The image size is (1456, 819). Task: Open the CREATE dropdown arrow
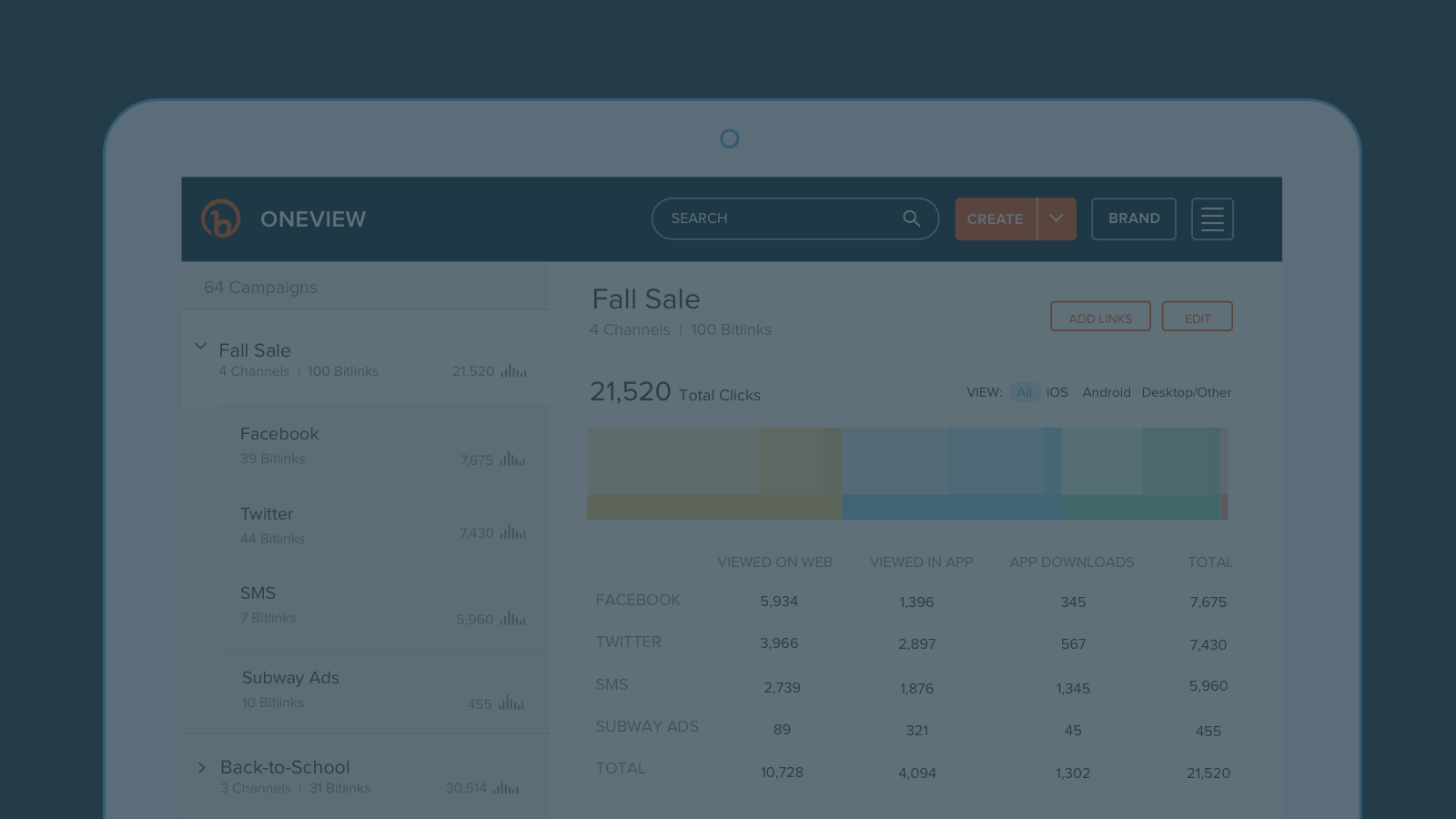[1057, 218]
